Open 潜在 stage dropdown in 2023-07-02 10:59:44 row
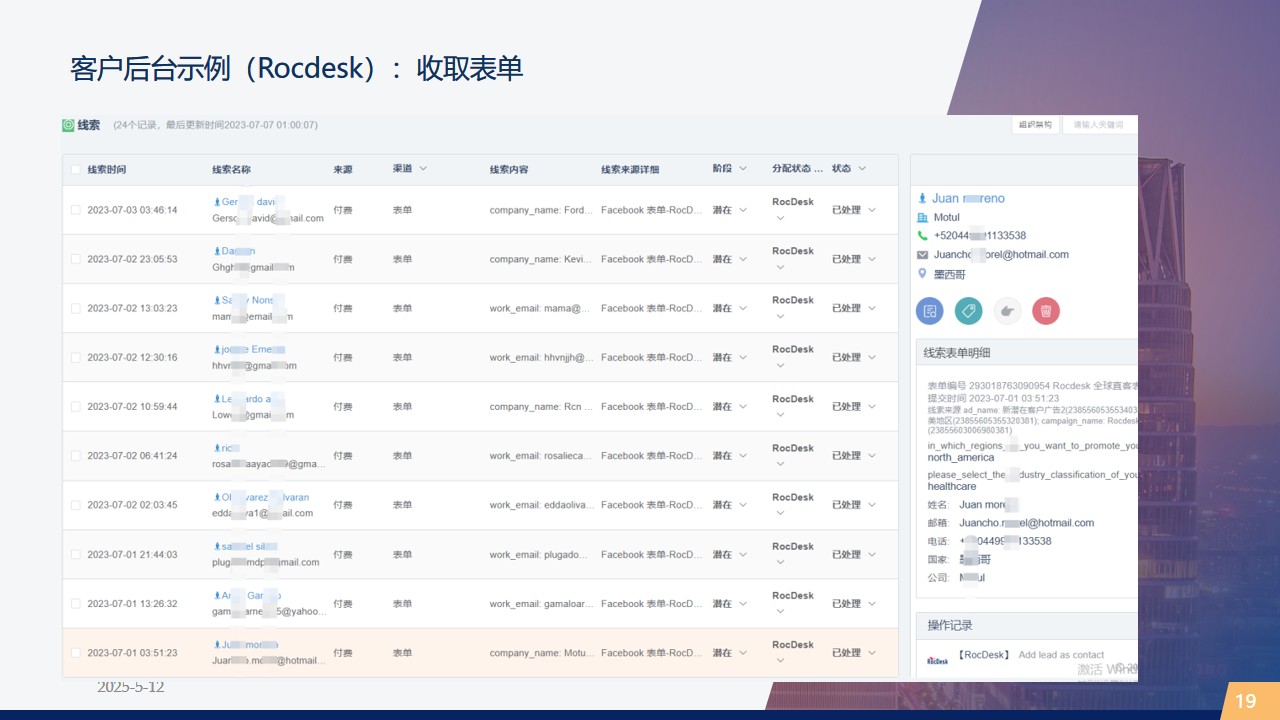1280x720 pixels. coord(742,407)
